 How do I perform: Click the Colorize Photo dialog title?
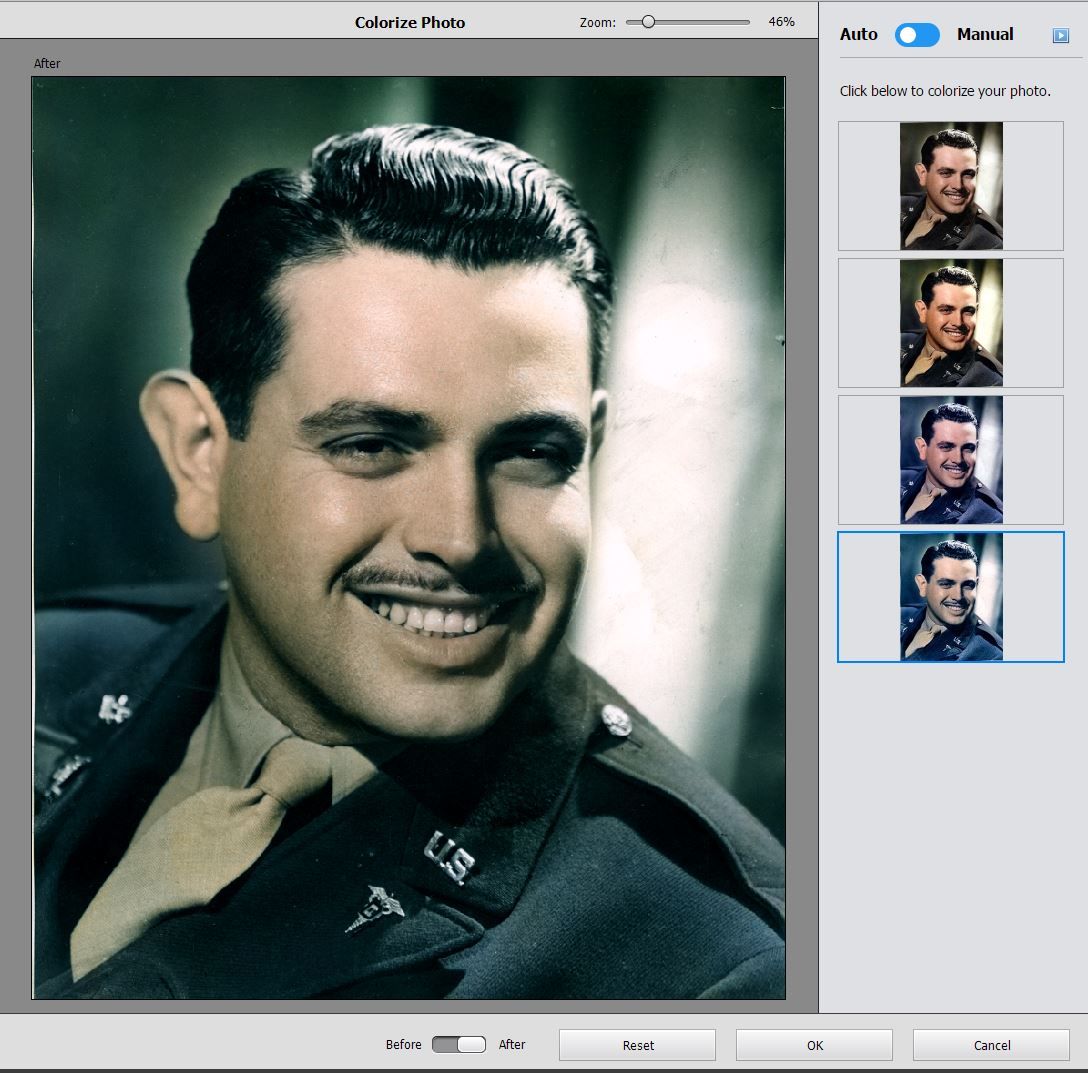coord(410,21)
